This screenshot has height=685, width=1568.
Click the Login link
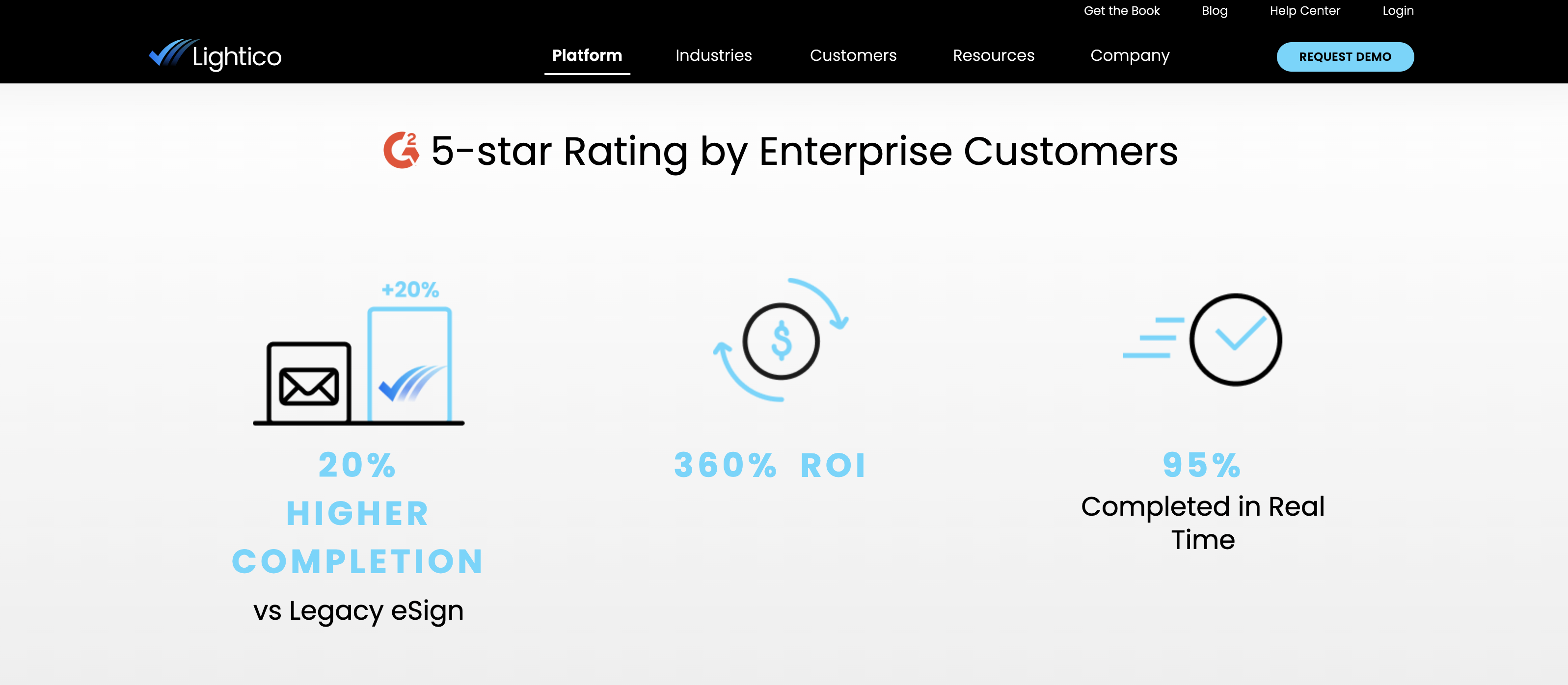(x=1398, y=11)
